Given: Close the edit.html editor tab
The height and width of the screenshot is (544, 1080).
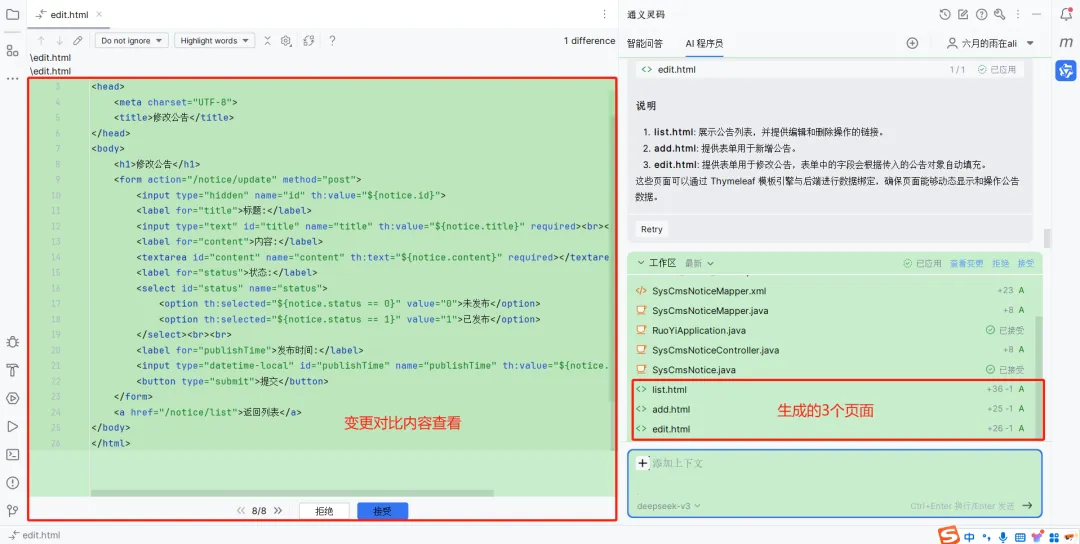Looking at the screenshot, I should (98, 14).
